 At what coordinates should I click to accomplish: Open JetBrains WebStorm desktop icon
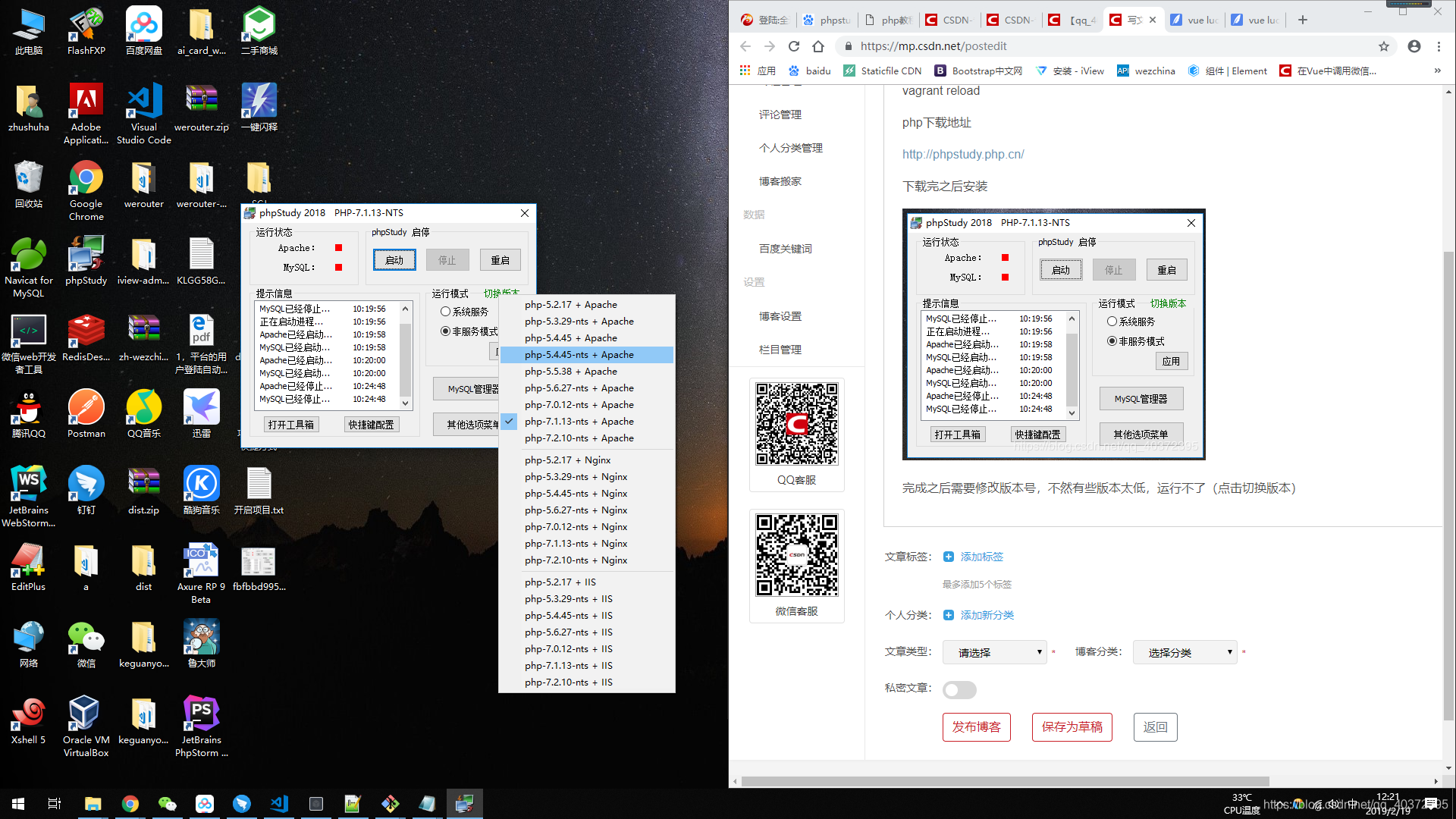(28, 485)
